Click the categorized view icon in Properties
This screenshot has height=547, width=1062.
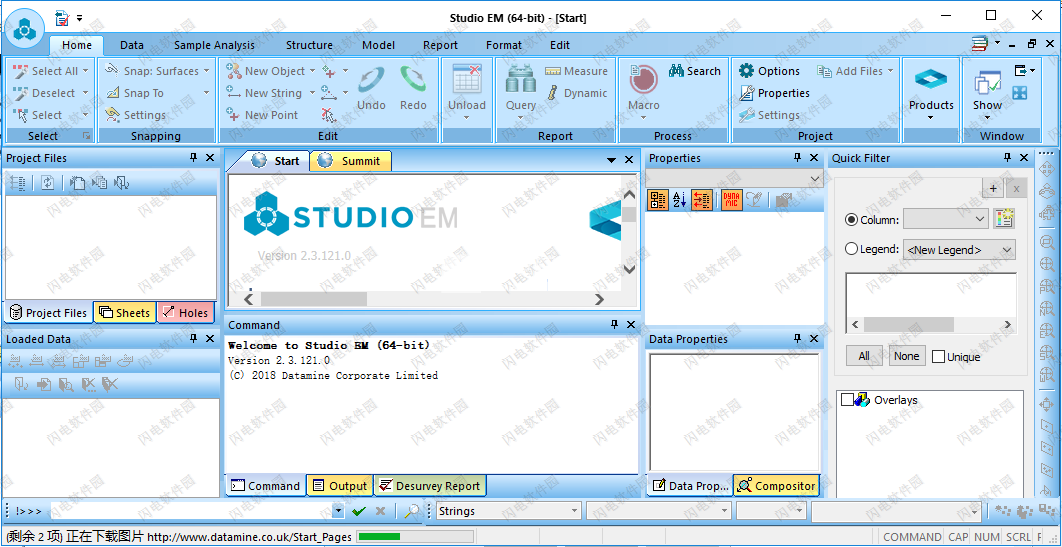pos(658,199)
